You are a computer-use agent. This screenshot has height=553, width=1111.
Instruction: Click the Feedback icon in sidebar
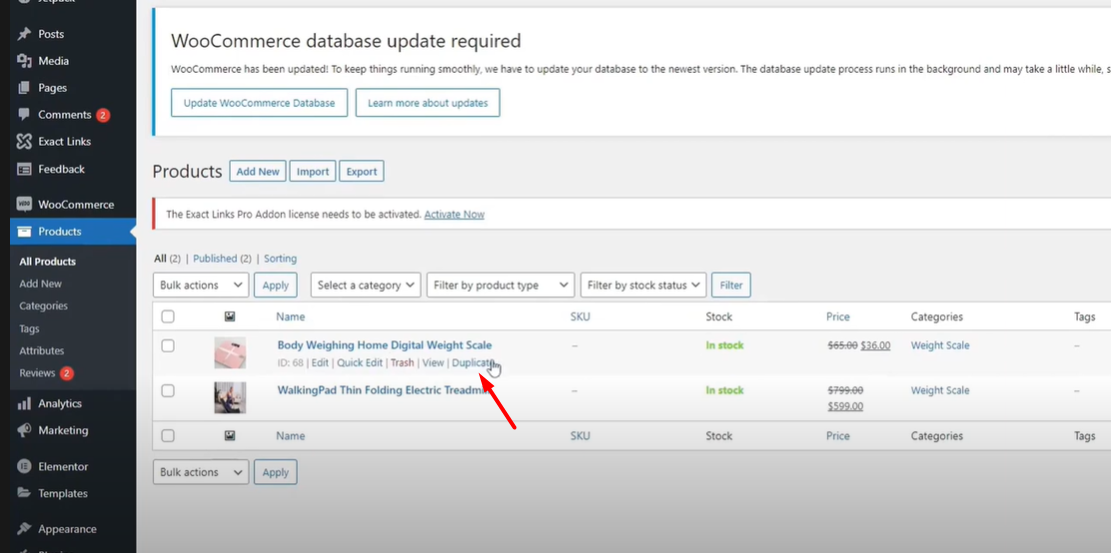point(24,169)
